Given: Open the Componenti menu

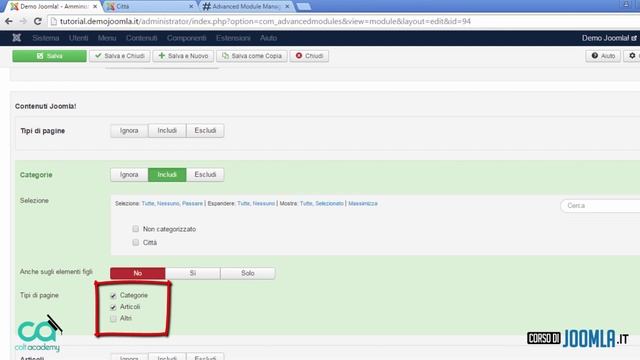Looking at the screenshot, I should click(x=187, y=38).
